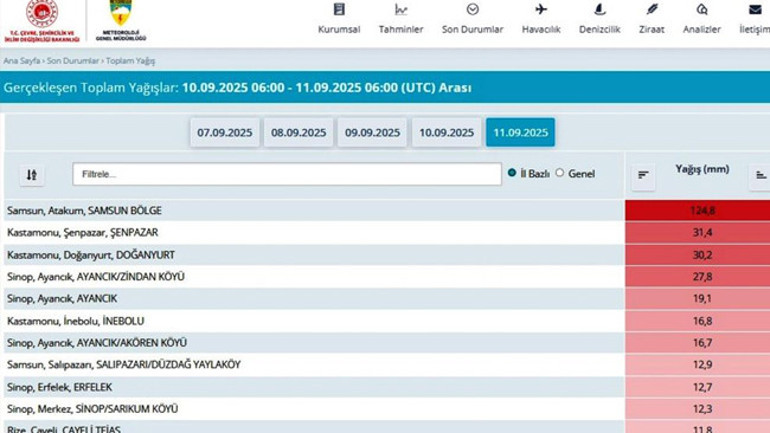Open the Kurumsal menu icon

click(339, 9)
